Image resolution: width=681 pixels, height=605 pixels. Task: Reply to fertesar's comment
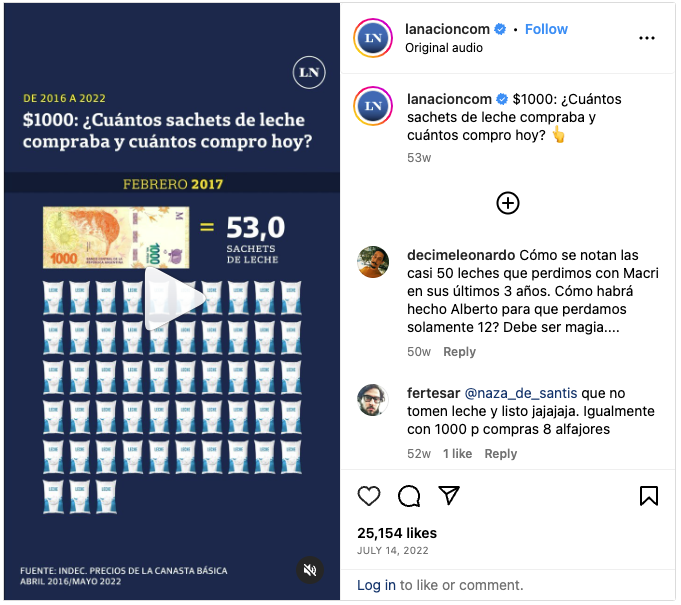tap(500, 454)
